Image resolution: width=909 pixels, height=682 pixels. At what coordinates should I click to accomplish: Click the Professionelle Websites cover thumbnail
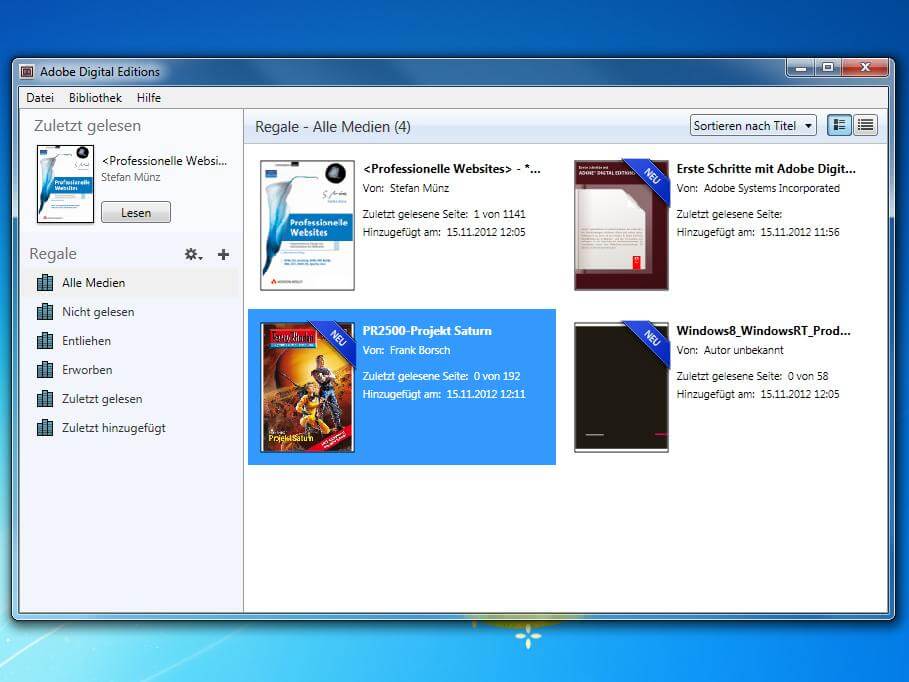[x=306, y=225]
